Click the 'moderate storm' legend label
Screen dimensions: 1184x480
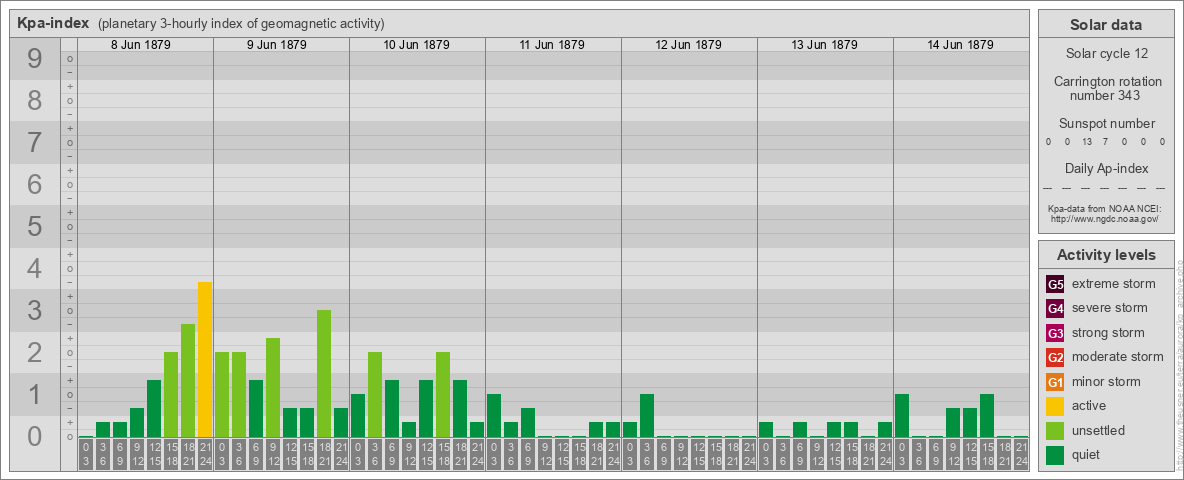[1118, 357]
